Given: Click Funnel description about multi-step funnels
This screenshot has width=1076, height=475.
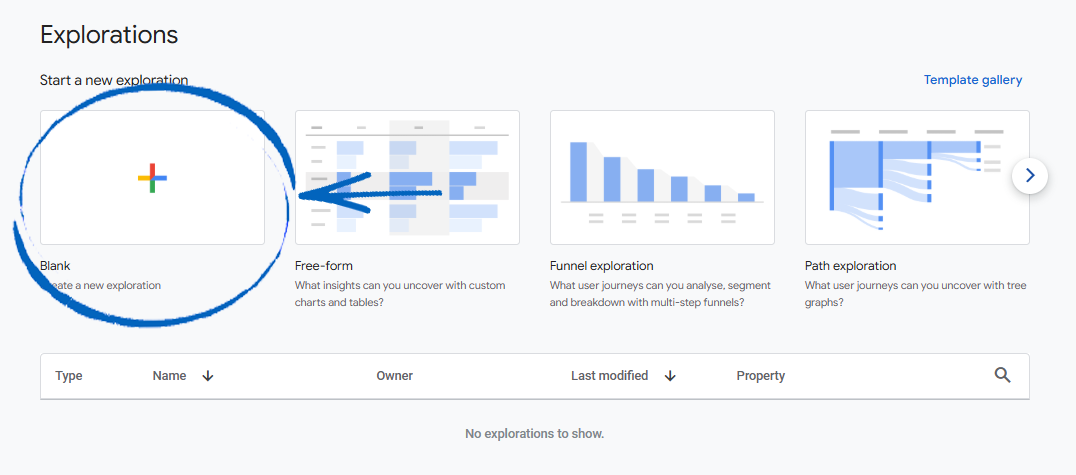Looking at the screenshot, I should coord(660,294).
